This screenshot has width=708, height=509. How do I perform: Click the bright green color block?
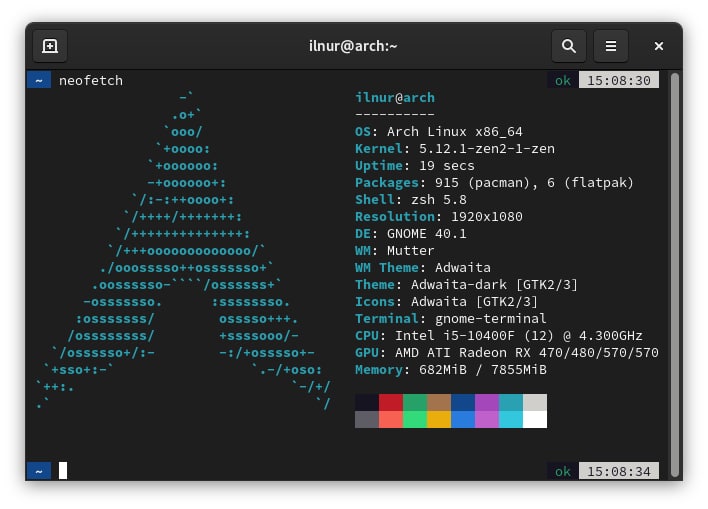pos(415,420)
